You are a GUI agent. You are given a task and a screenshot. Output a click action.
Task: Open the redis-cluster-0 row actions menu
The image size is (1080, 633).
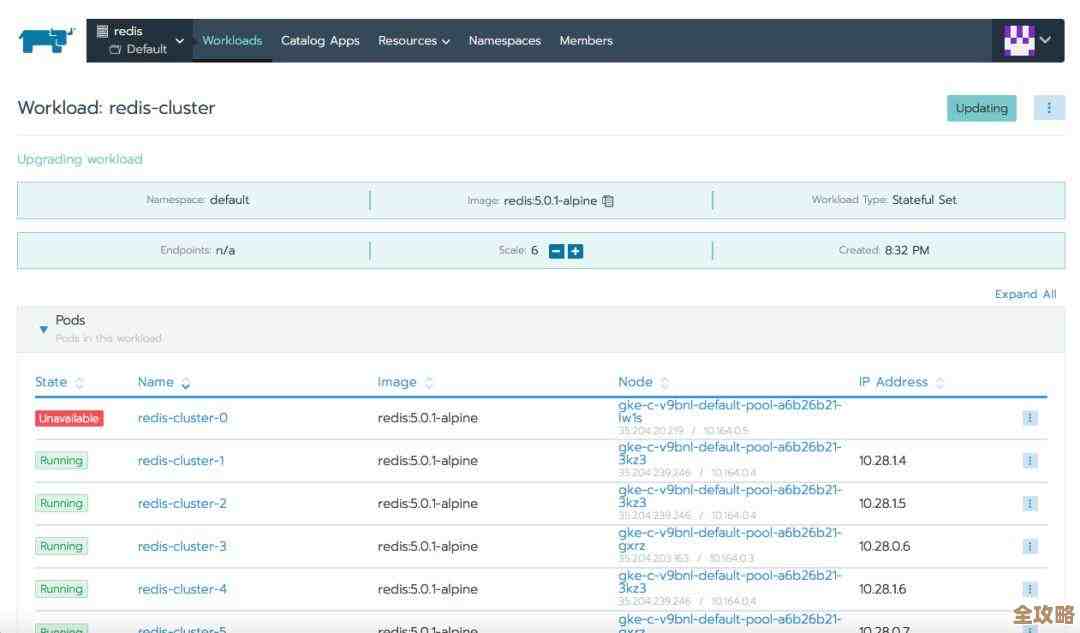1030,418
